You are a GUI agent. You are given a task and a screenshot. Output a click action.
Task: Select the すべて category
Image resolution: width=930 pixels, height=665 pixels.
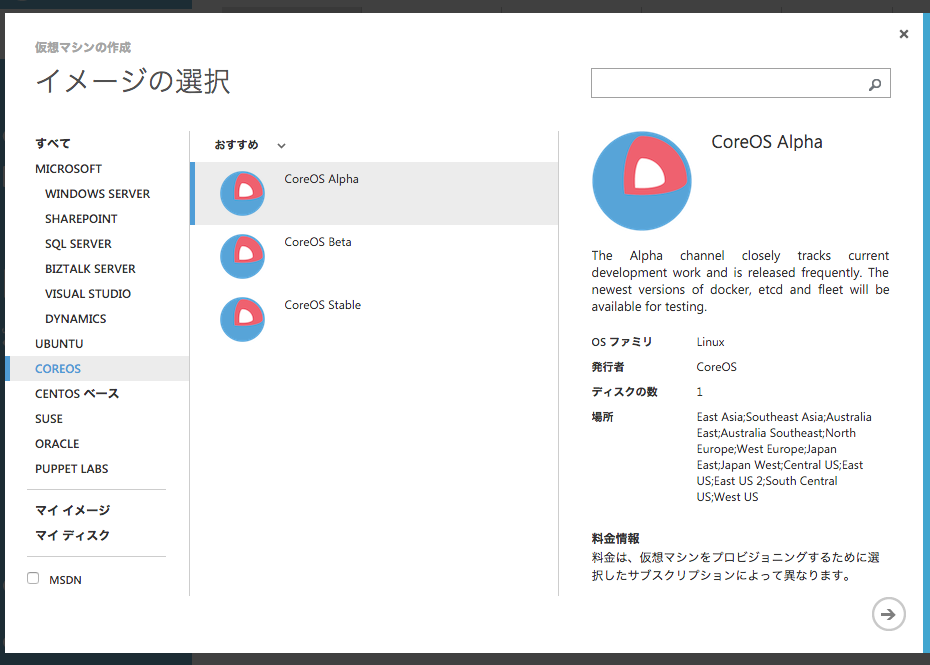[53, 144]
